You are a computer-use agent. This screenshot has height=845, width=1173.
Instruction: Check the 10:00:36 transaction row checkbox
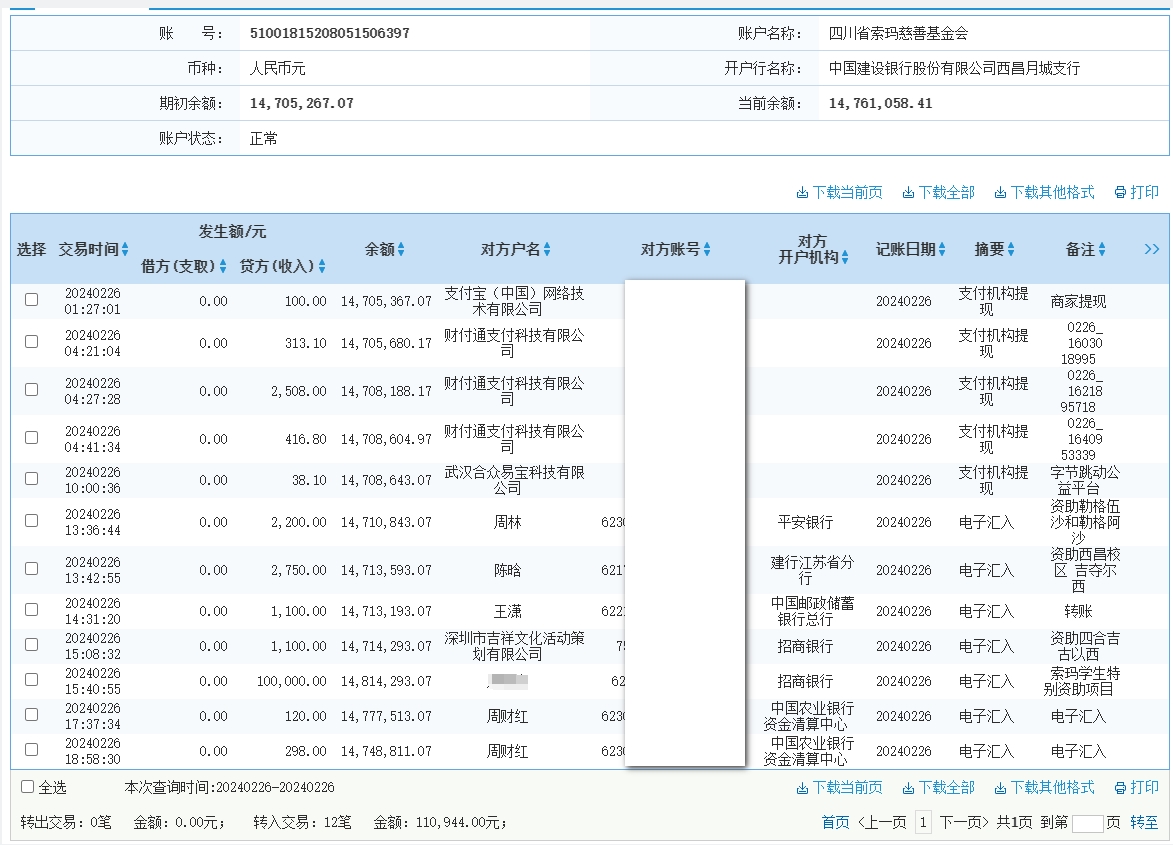pos(31,479)
